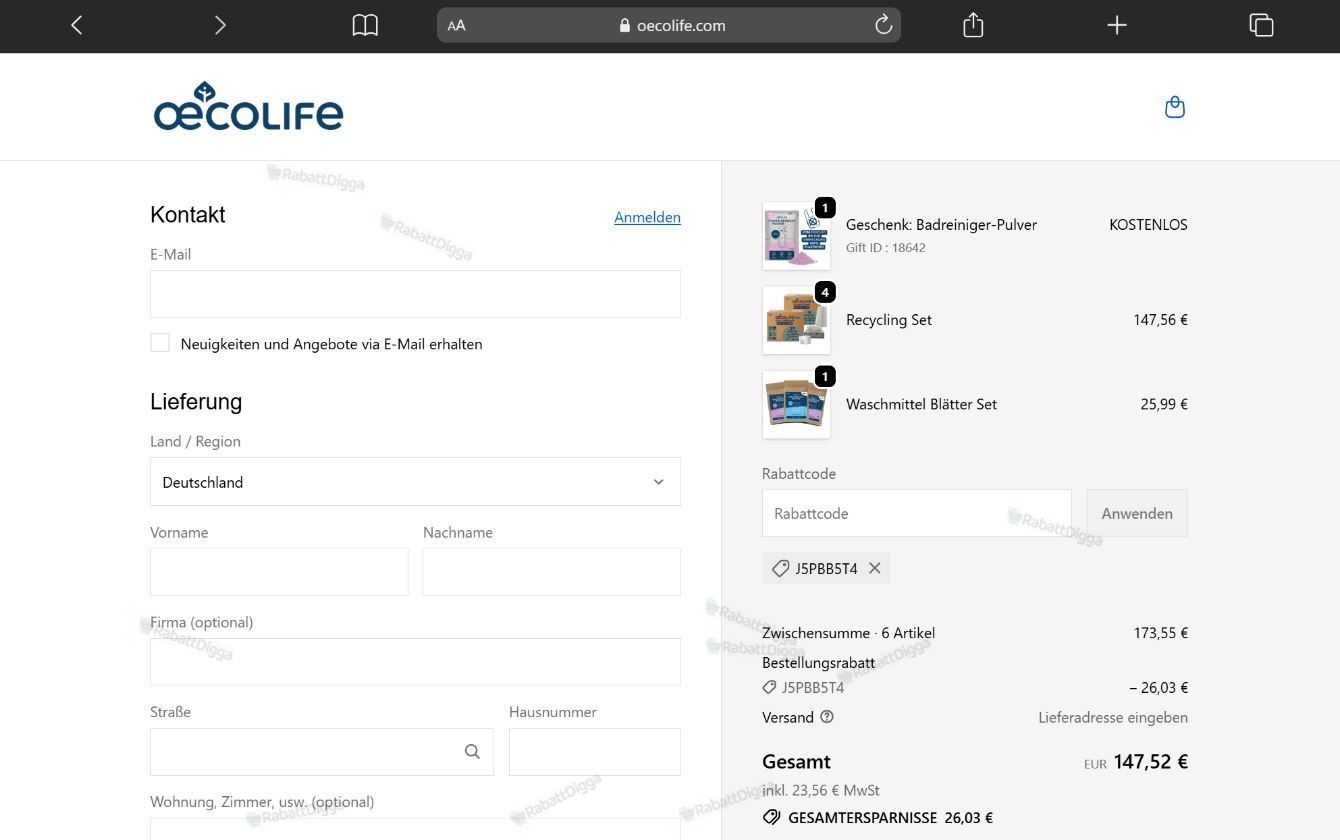Enable Neuigkeiten und Angebote email checkbox

pos(160,343)
